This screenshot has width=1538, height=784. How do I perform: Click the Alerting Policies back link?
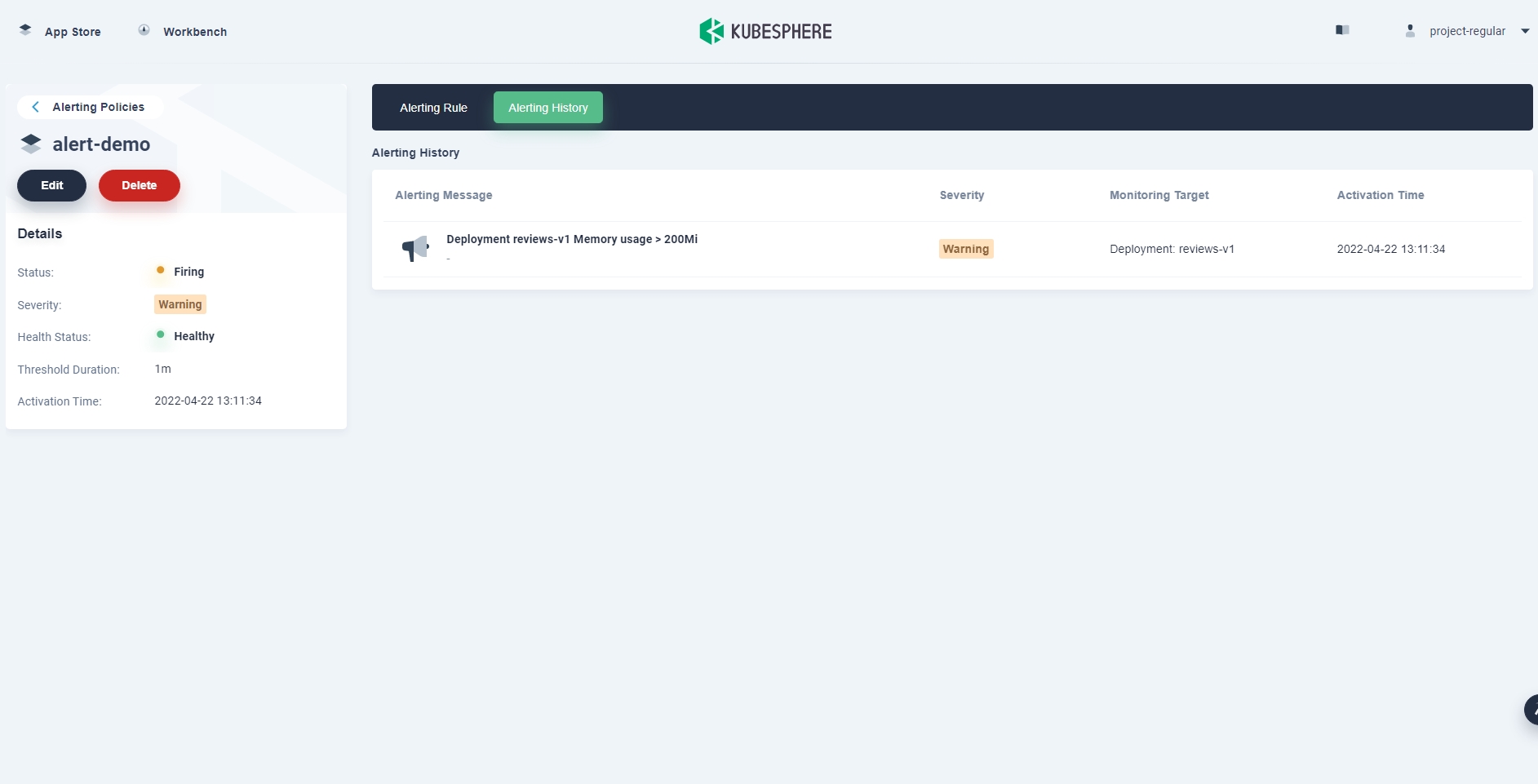coord(98,107)
